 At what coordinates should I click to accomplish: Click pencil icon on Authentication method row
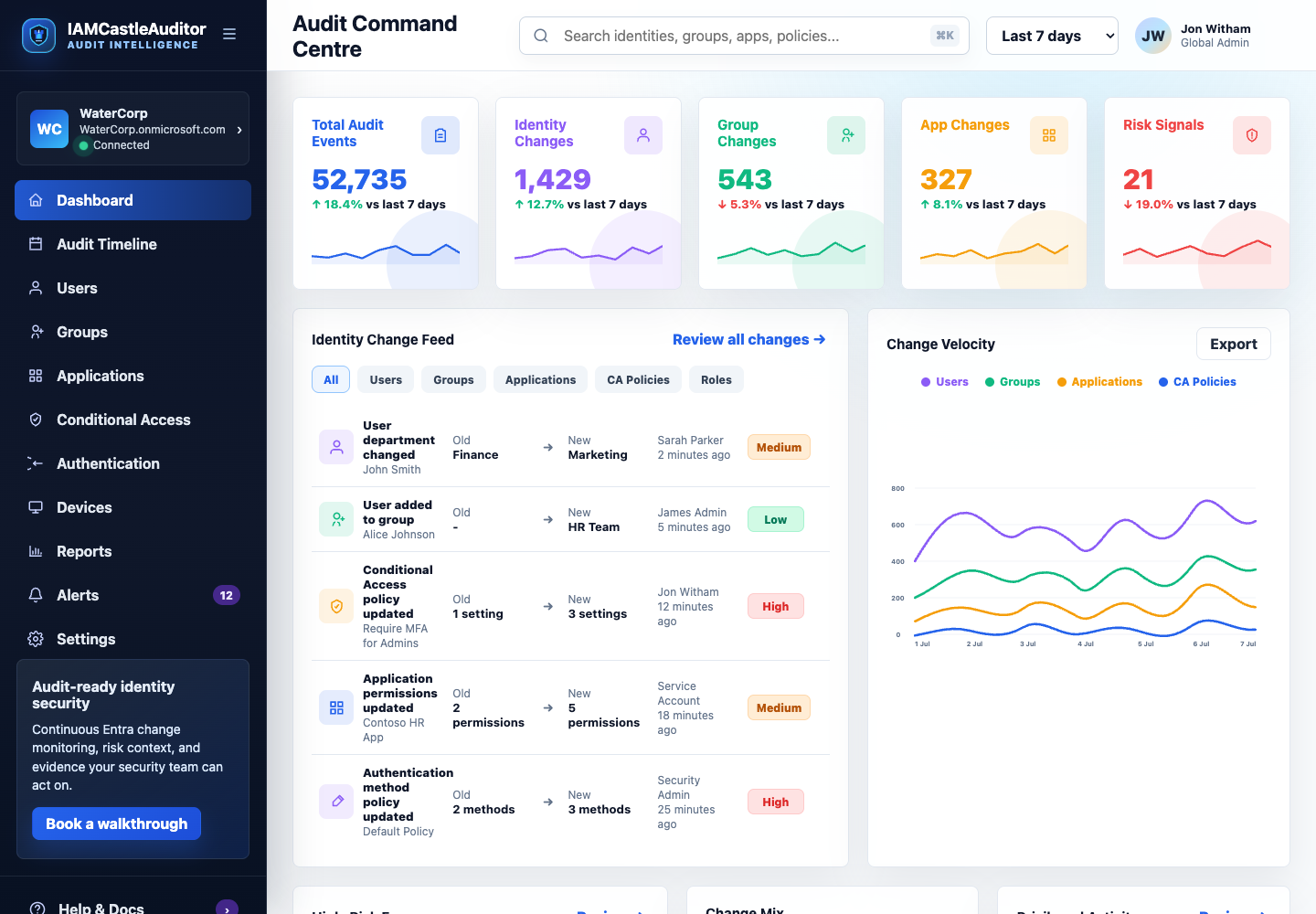[336, 802]
